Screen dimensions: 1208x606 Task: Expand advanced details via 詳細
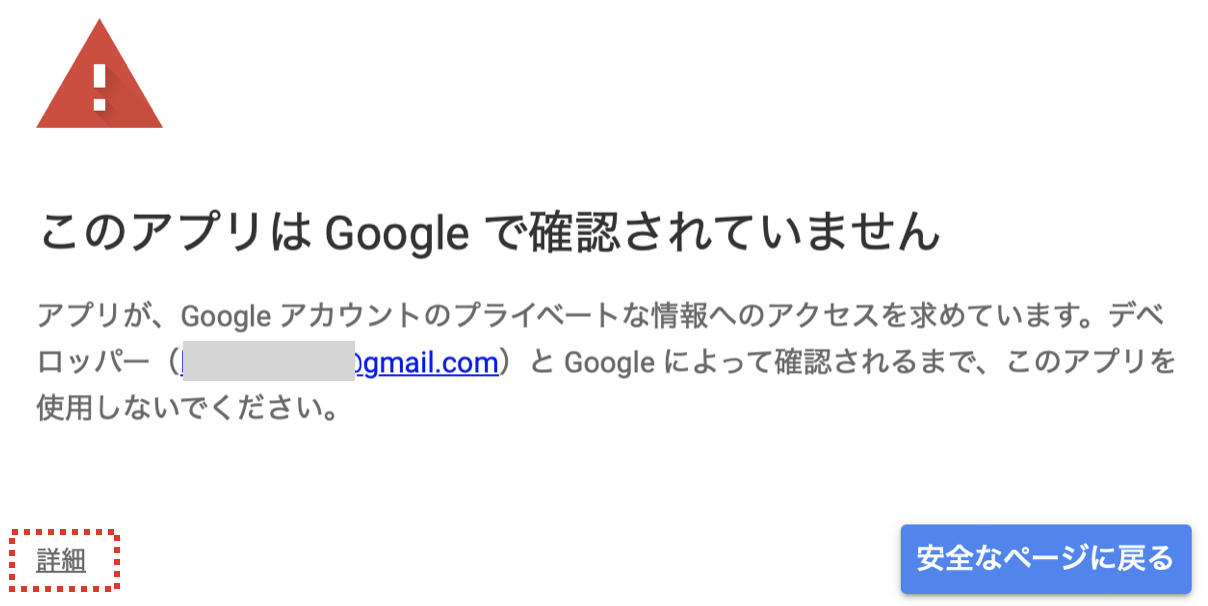[x=61, y=561]
